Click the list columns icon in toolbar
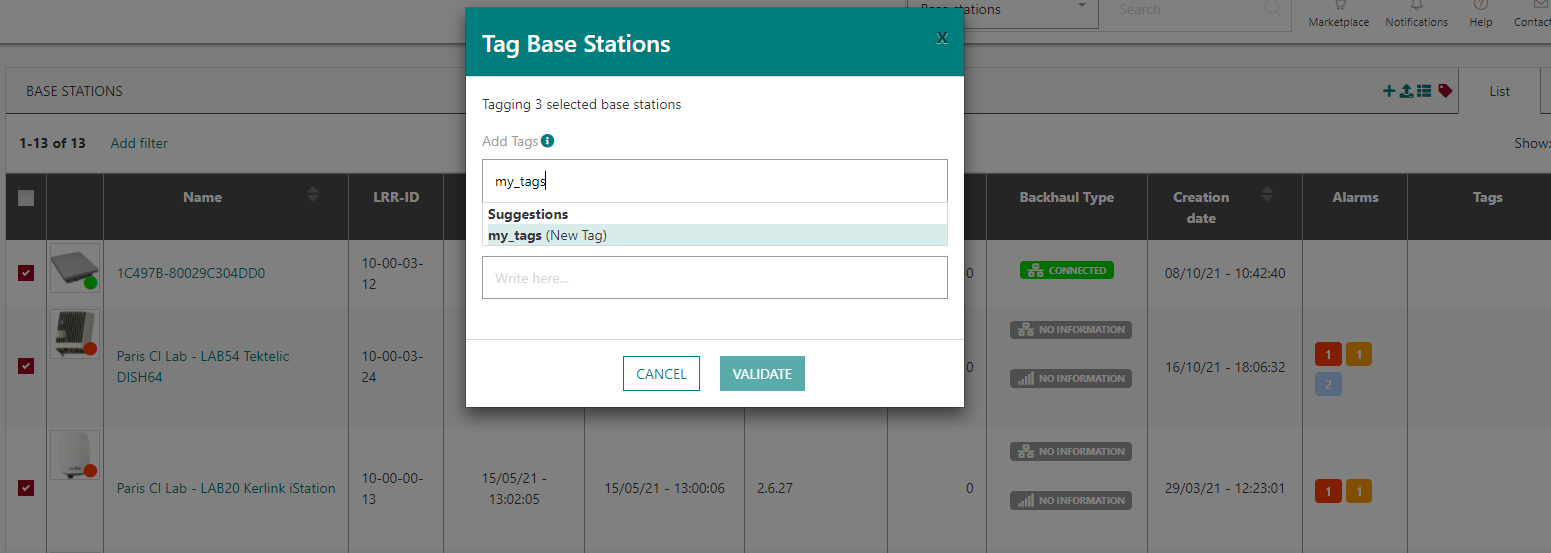 pyautogui.click(x=1424, y=91)
